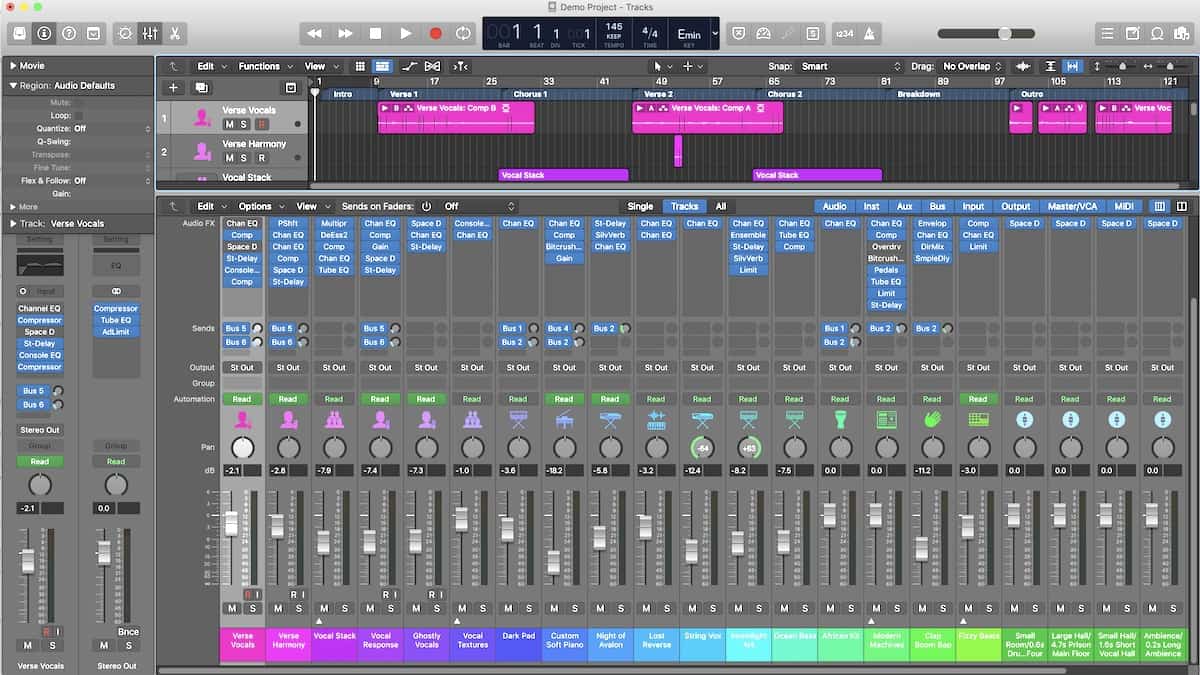Enable Replace mode button
1200x675 pixels.
pyautogui.click(x=738, y=33)
